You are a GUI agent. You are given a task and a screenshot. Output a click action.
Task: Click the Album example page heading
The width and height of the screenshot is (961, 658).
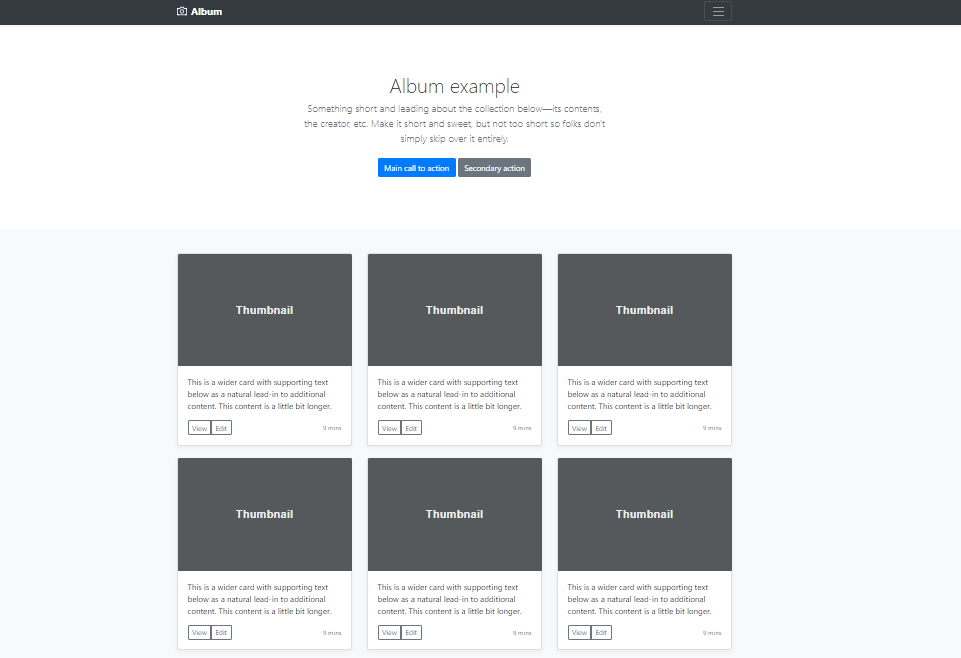pos(454,86)
